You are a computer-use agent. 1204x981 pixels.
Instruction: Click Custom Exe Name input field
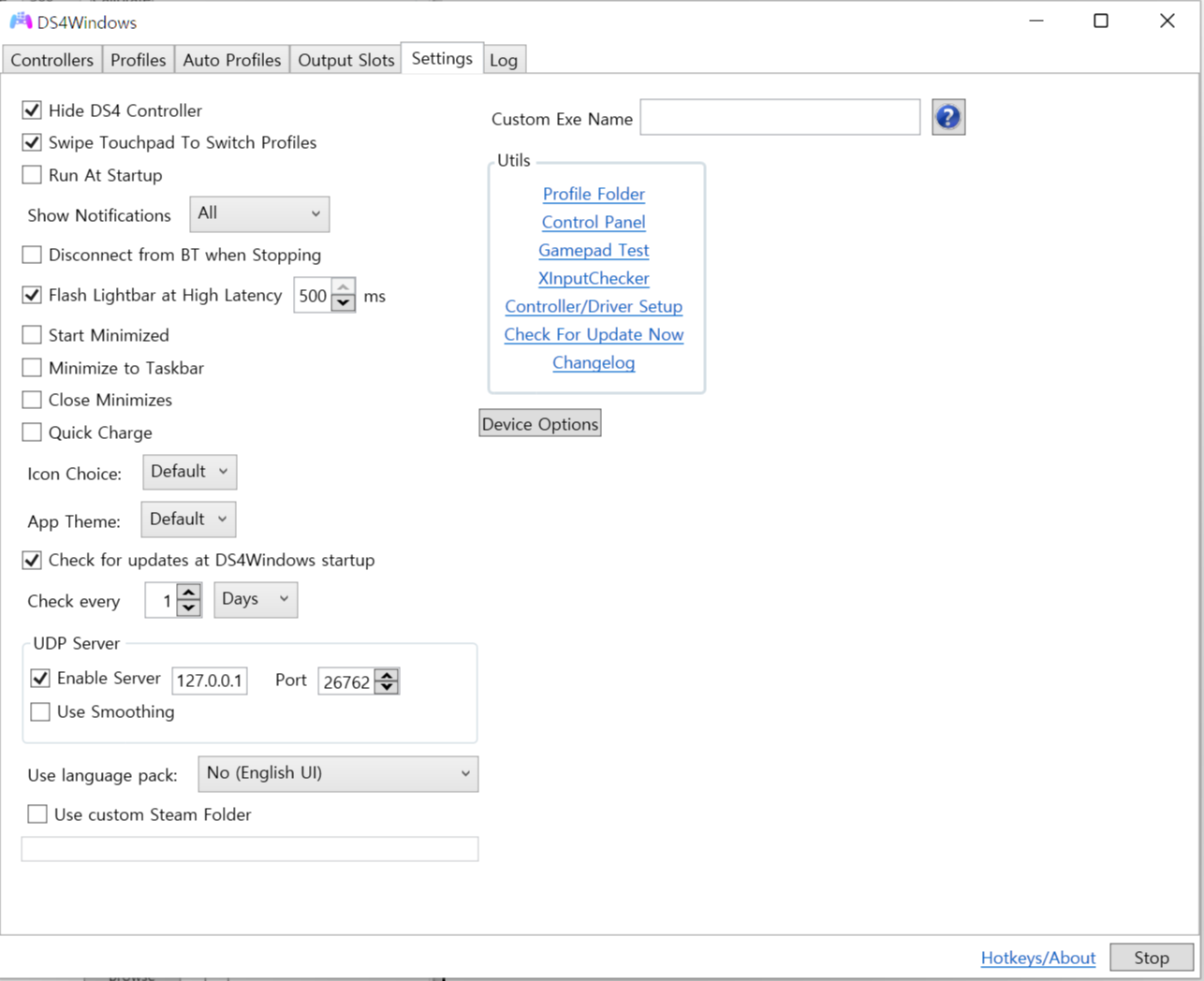(x=780, y=117)
